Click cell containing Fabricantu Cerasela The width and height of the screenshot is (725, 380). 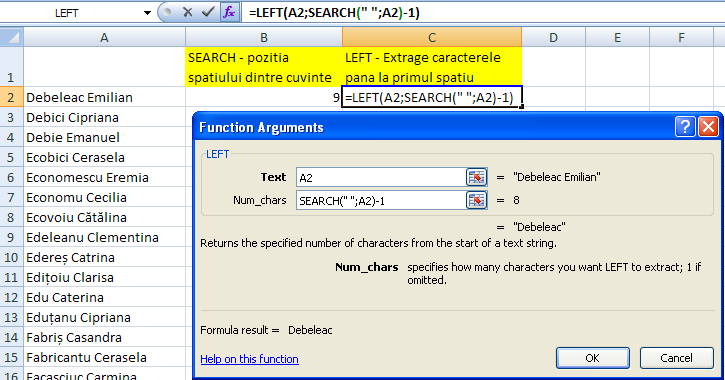point(104,357)
